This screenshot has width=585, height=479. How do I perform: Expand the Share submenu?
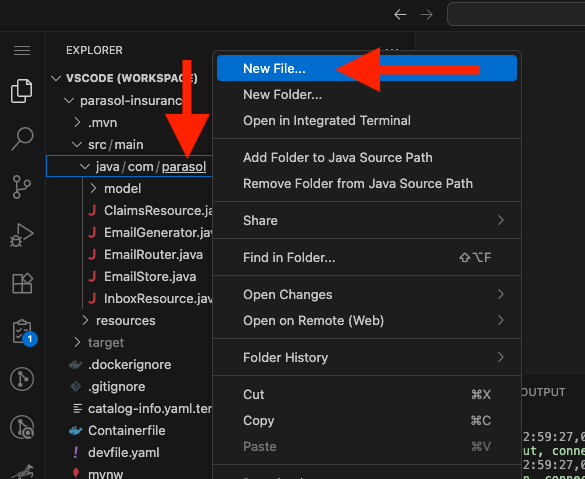pyautogui.click(x=367, y=220)
